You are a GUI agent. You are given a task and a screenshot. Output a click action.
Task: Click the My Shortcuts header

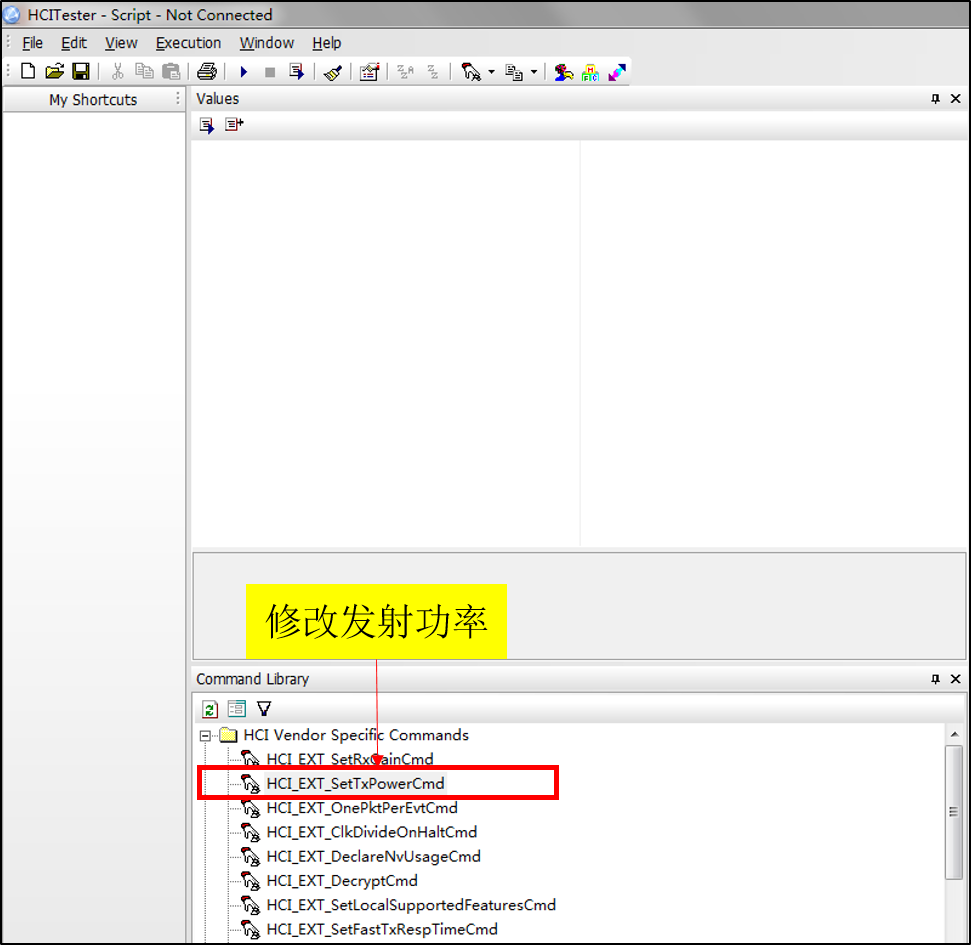tap(93, 100)
